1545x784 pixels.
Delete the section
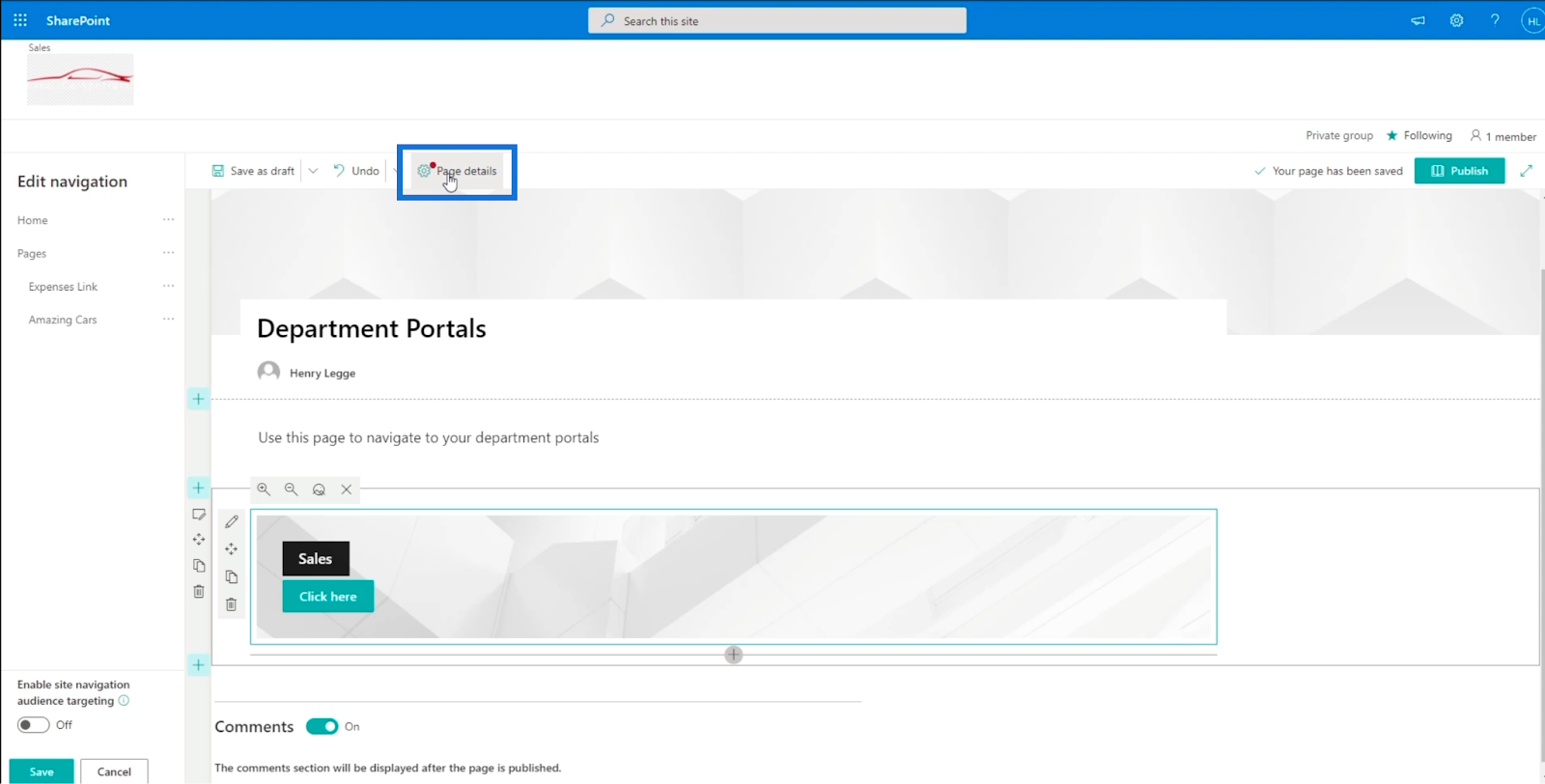(x=199, y=592)
